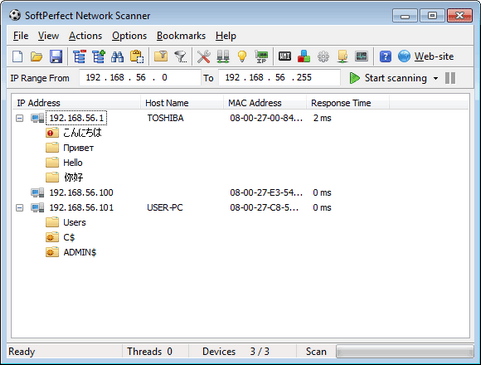The image size is (481, 365).
Task: Click MAC address 08-00-27-E3-54...
Action: pyautogui.click(x=266, y=192)
